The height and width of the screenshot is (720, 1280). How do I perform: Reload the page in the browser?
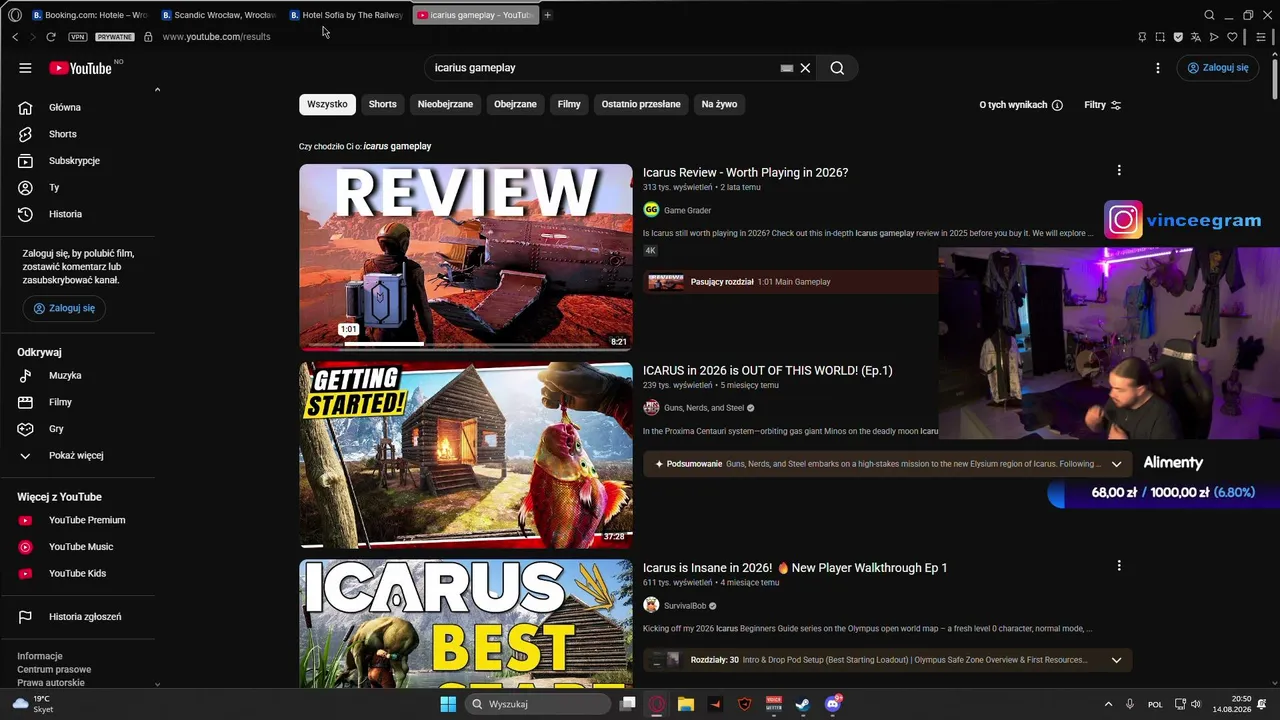(51, 37)
